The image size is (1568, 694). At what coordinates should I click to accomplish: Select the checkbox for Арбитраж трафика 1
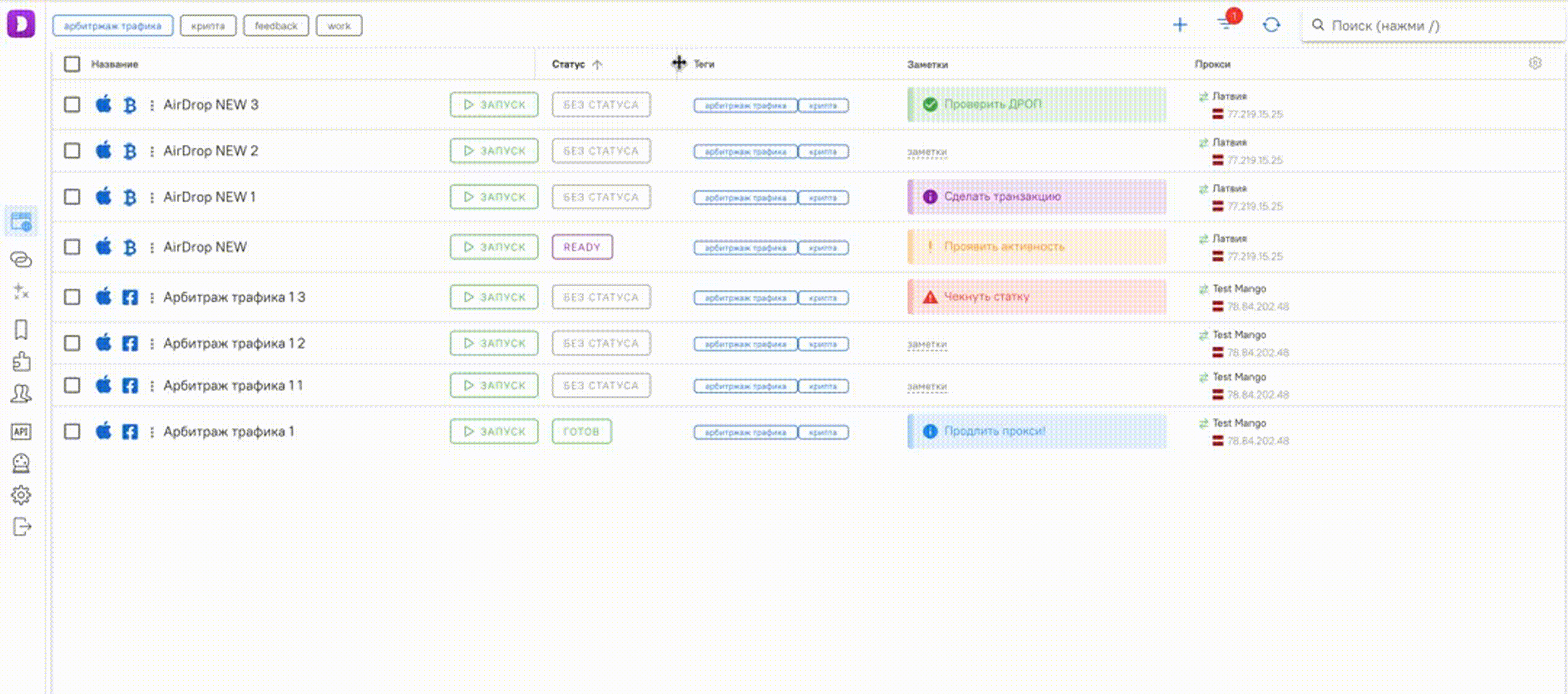click(x=72, y=432)
